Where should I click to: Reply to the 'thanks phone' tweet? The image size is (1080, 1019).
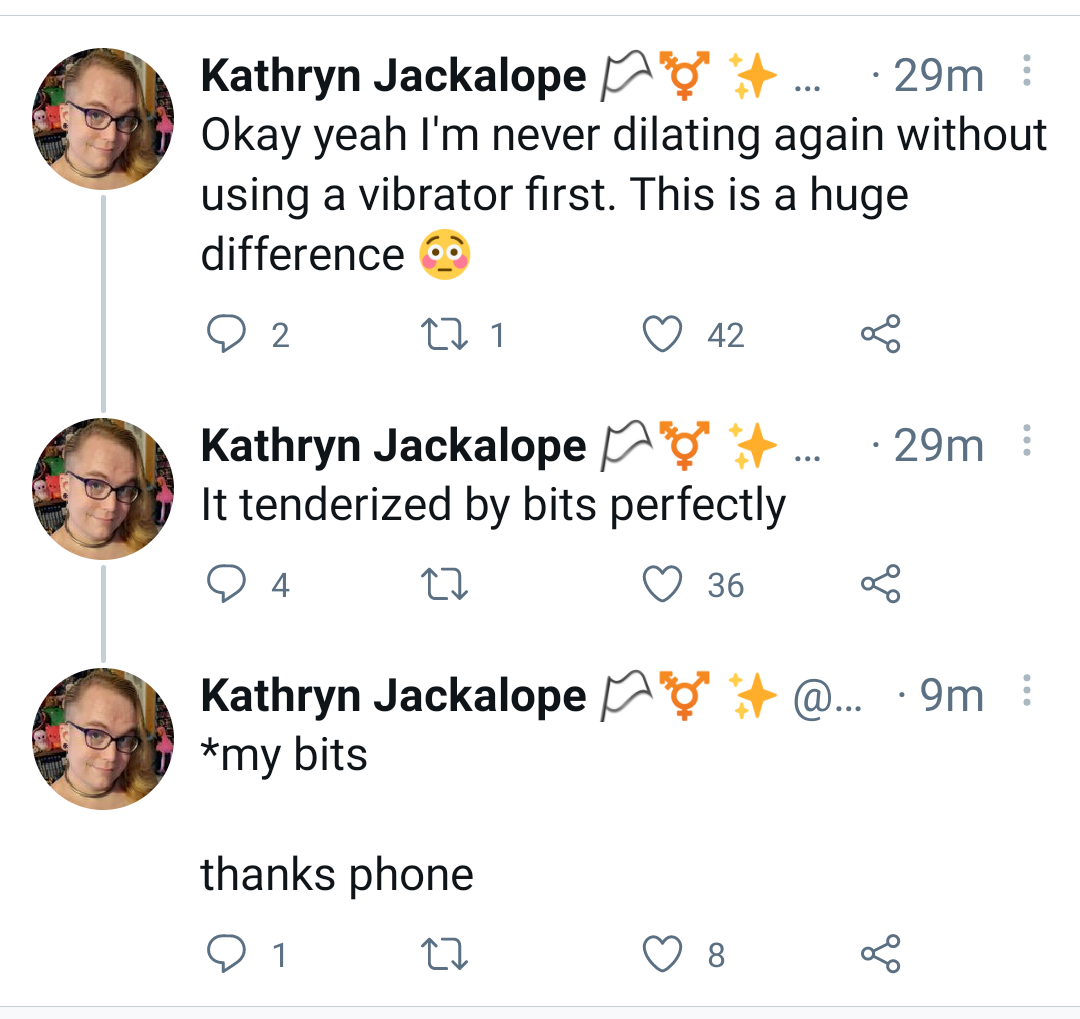pos(226,954)
